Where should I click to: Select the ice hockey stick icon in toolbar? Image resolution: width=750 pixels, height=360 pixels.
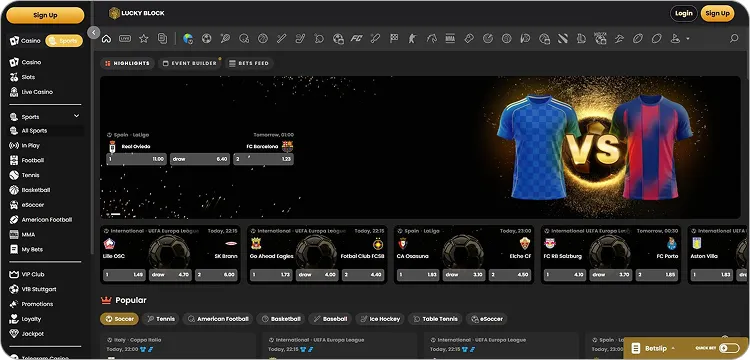pyautogui.click(x=300, y=39)
